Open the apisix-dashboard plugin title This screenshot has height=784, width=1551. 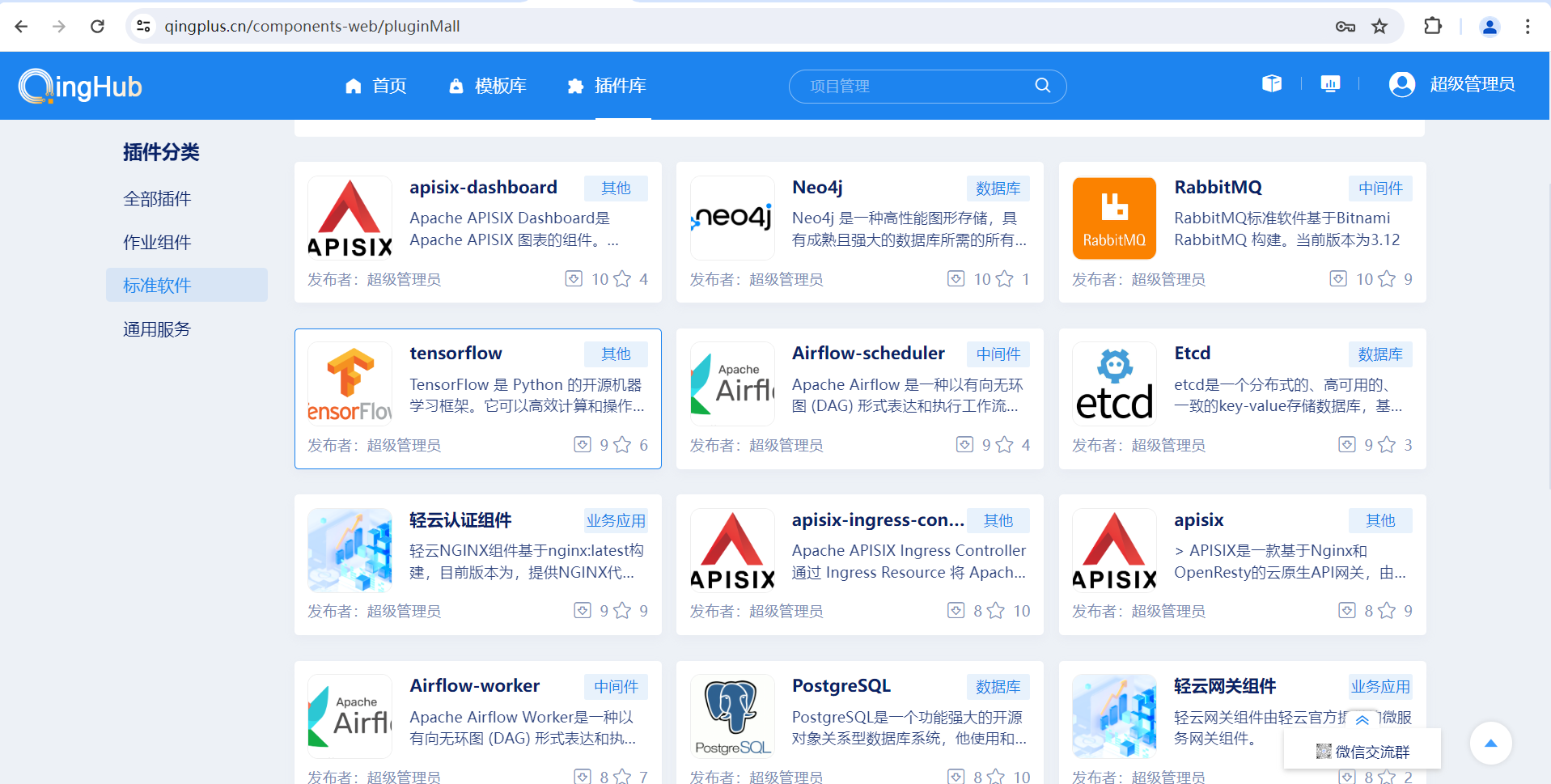tap(483, 188)
